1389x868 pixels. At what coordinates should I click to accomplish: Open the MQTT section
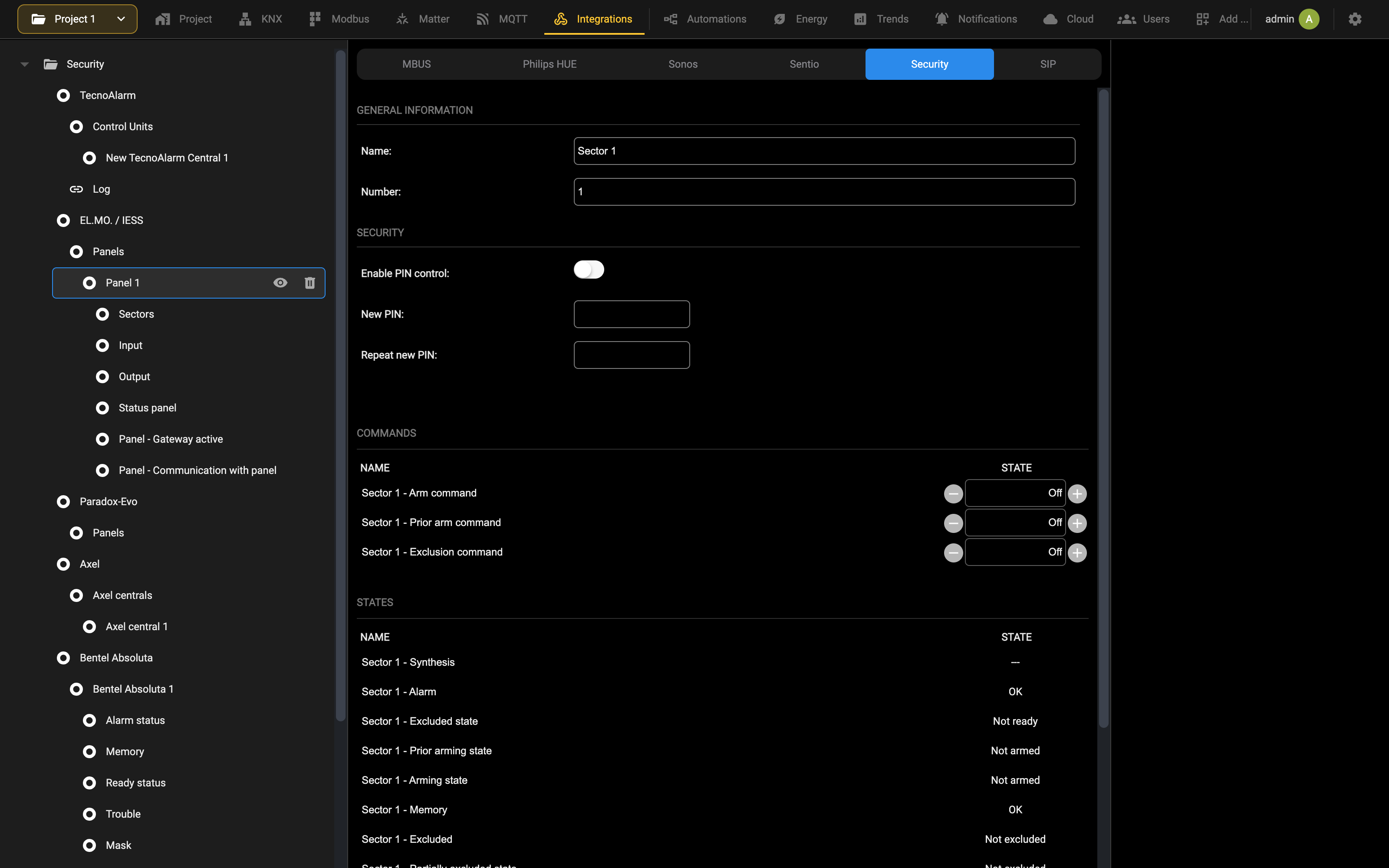(x=502, y=19)
